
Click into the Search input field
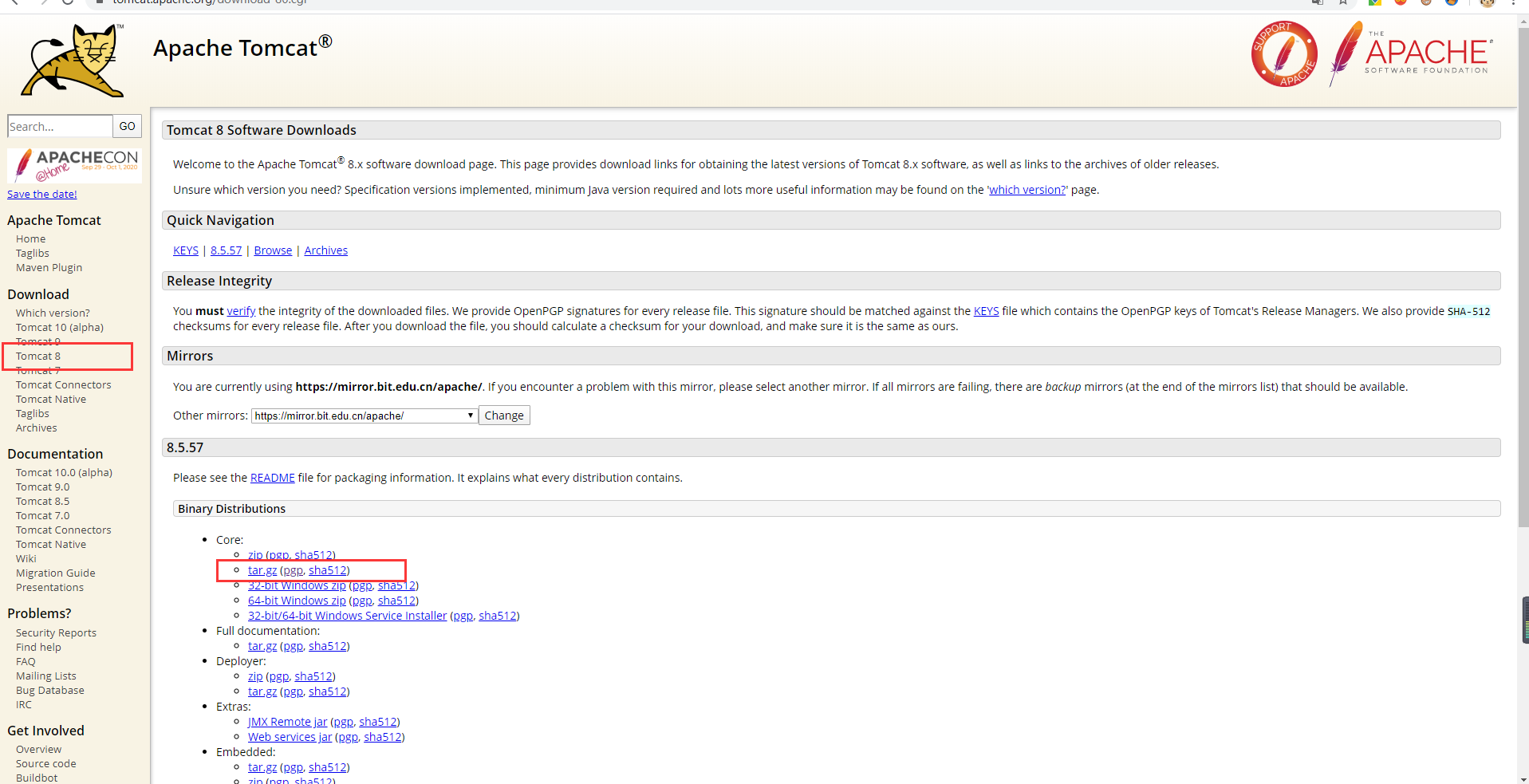[x=60, y=126]
